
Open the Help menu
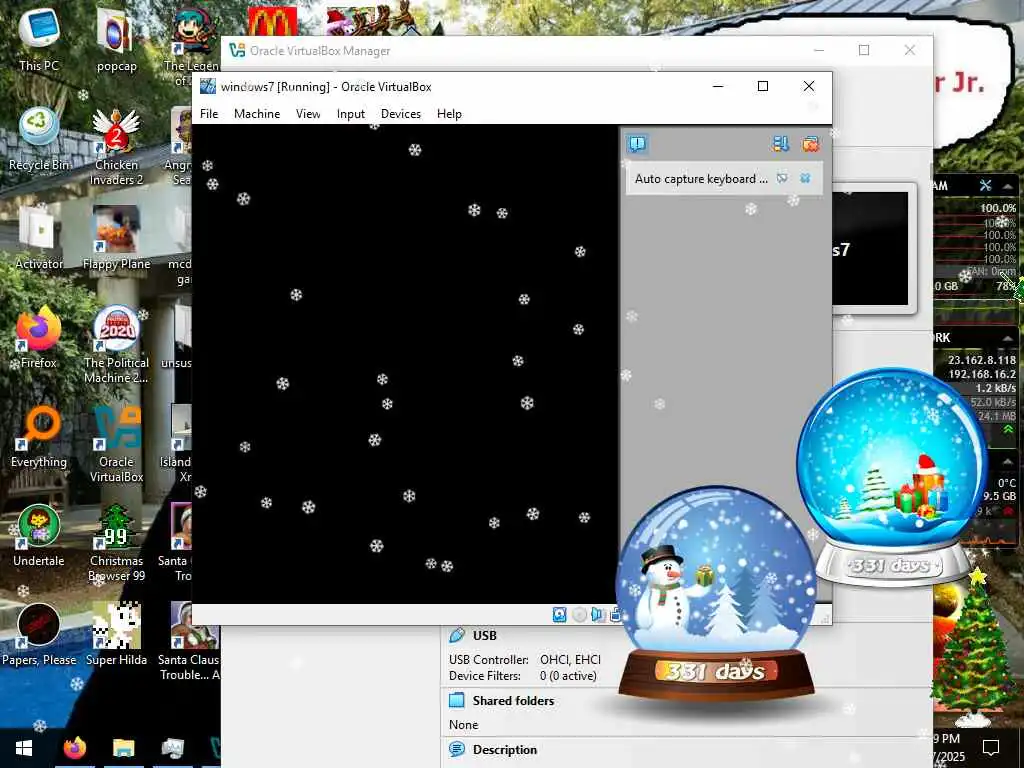pos(449,114)
